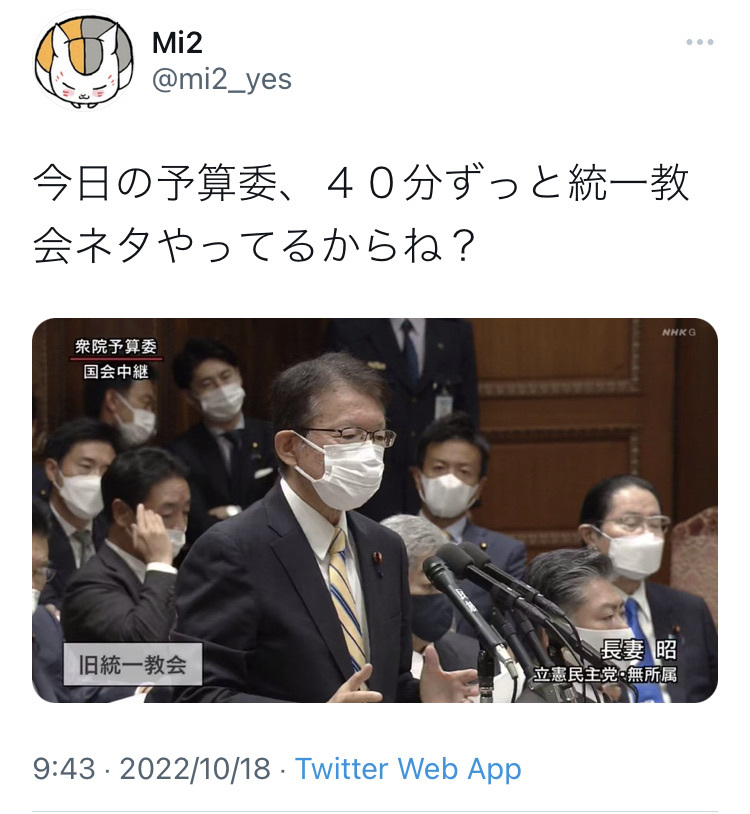Tap the 衆院予算委 label in image

coord(116,347)
